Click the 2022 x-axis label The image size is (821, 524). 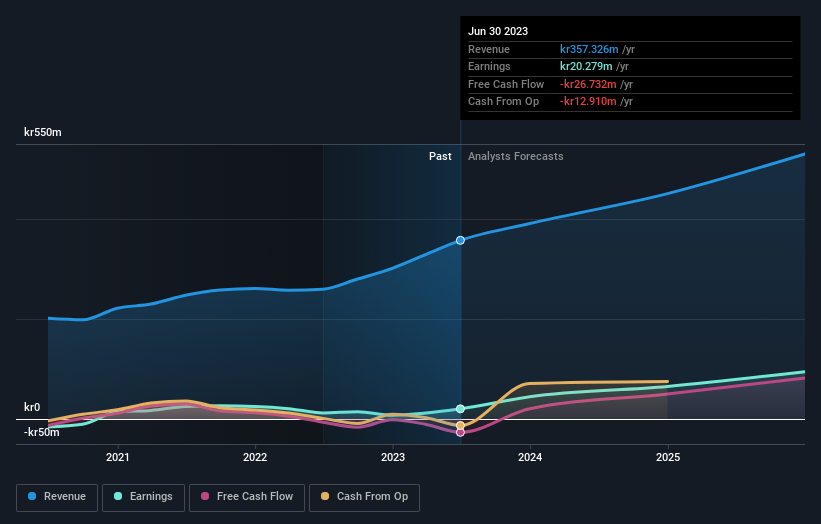[x=255, y=457]
